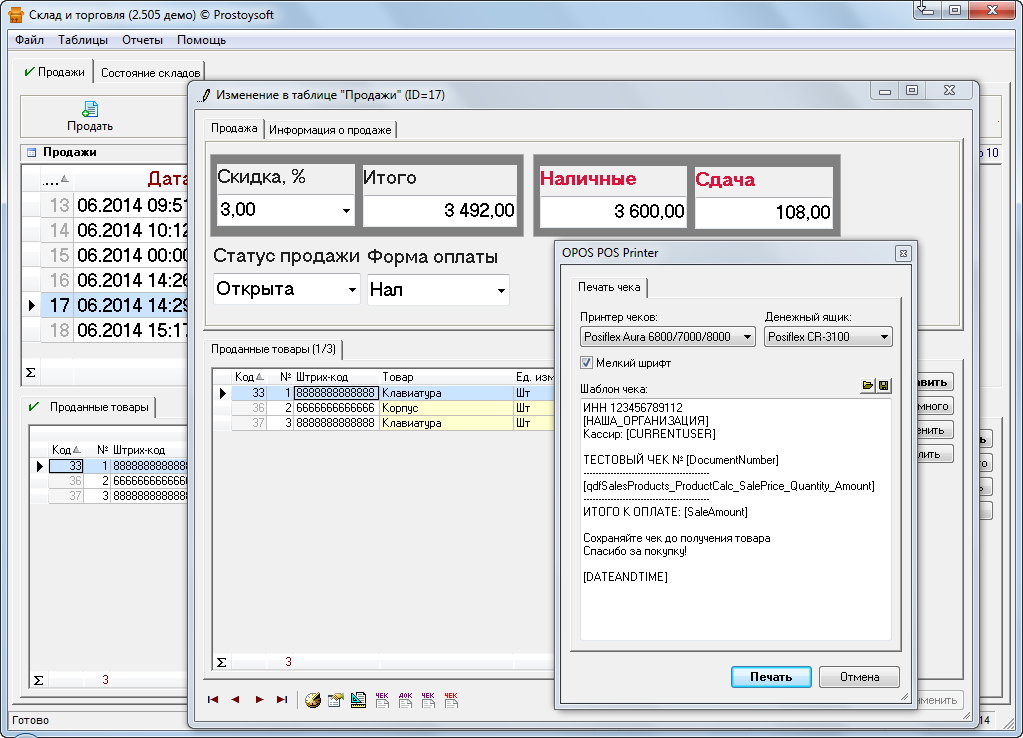This screenshot has height=738, width=1023.
Task: Click the Наличные amount field
Action: pyautogui.click(x=614, y=211)
